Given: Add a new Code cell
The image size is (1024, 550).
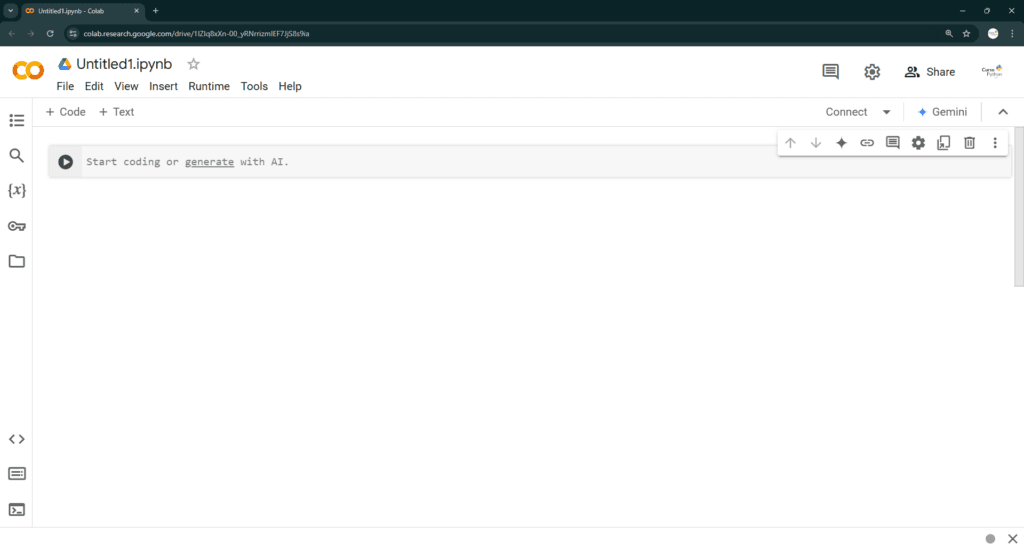Looking at the screenshot, I should point(66,112).
